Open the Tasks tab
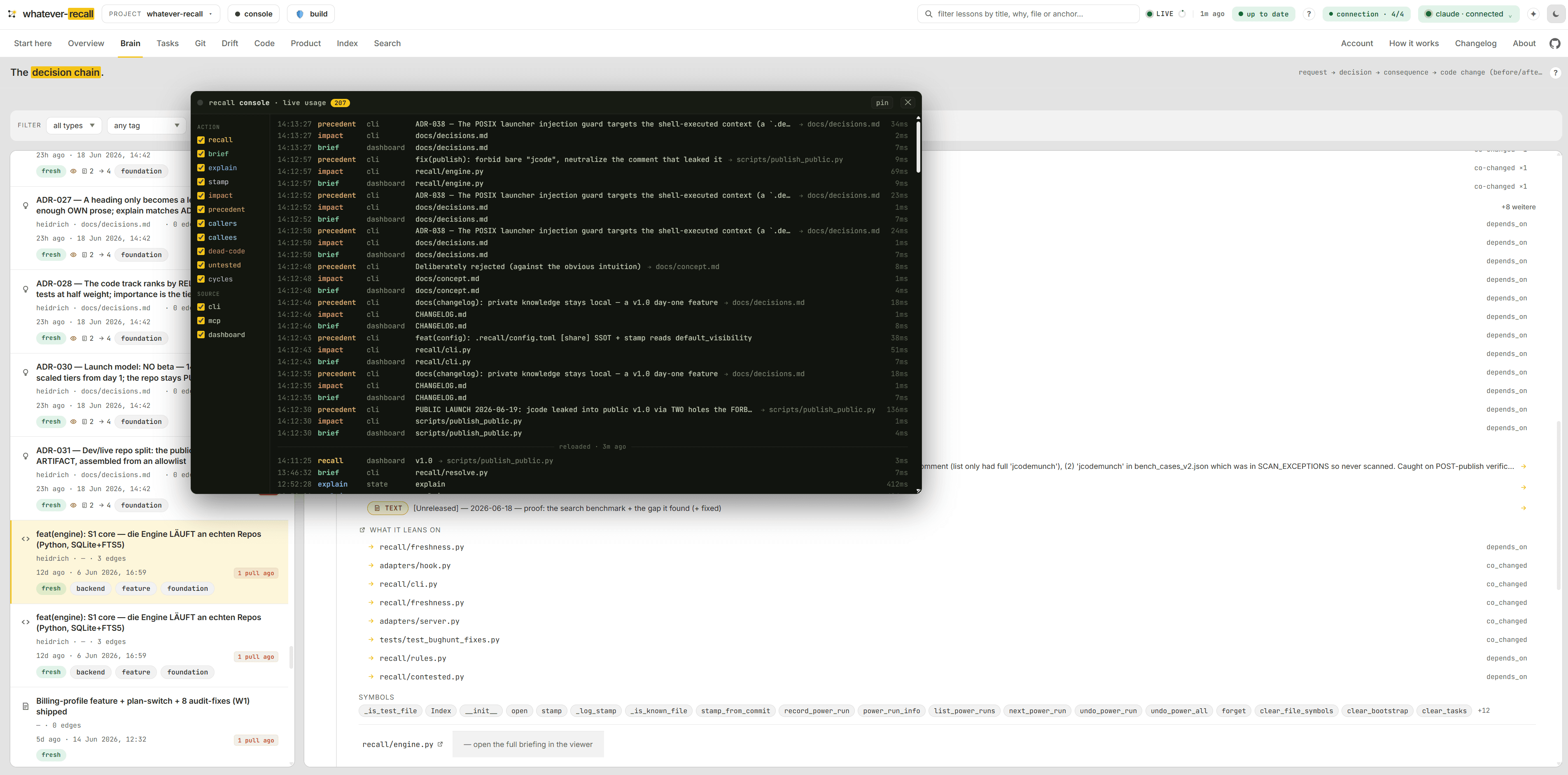This screenshot has height=775, width=1568. point(168,43)
